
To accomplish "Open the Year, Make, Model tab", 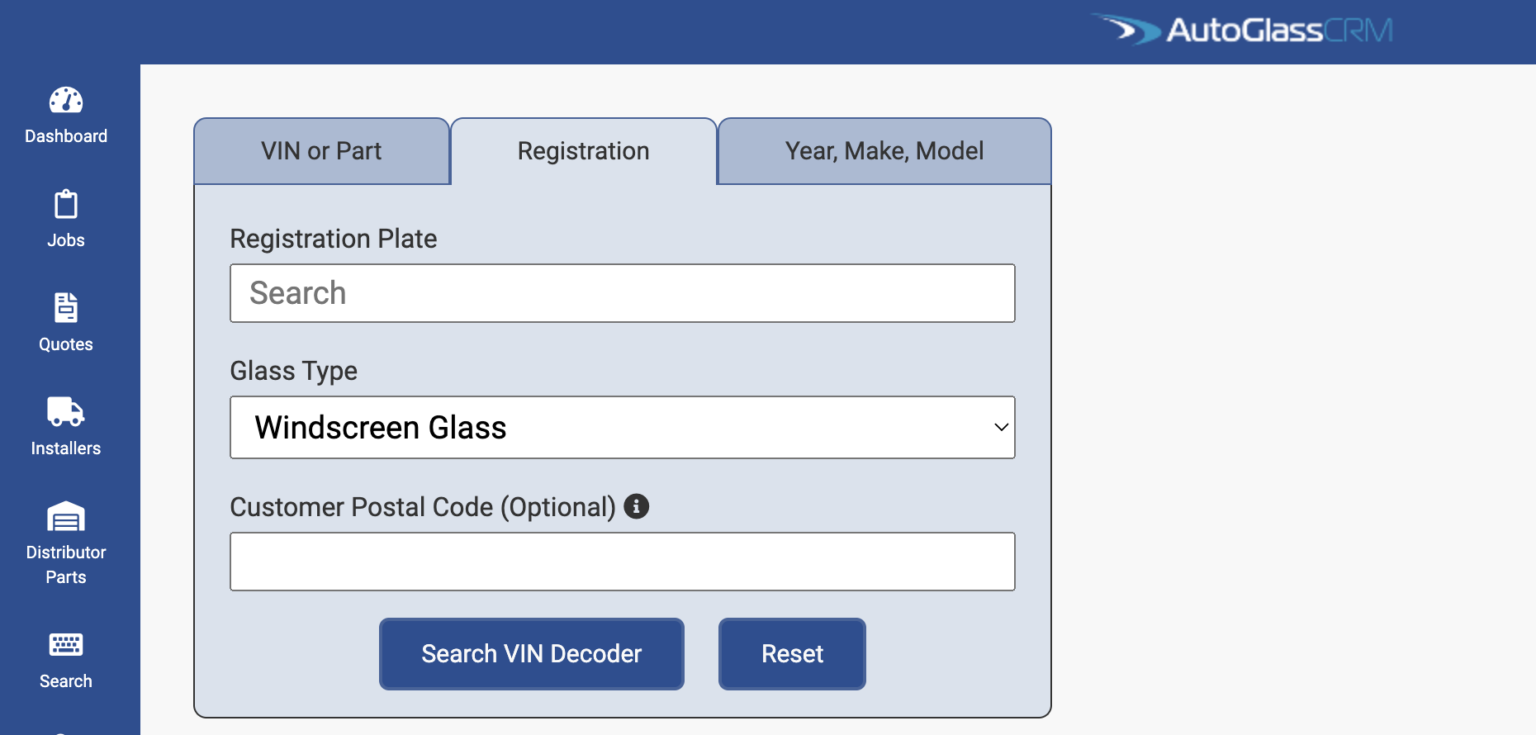I will coord(883,151).
